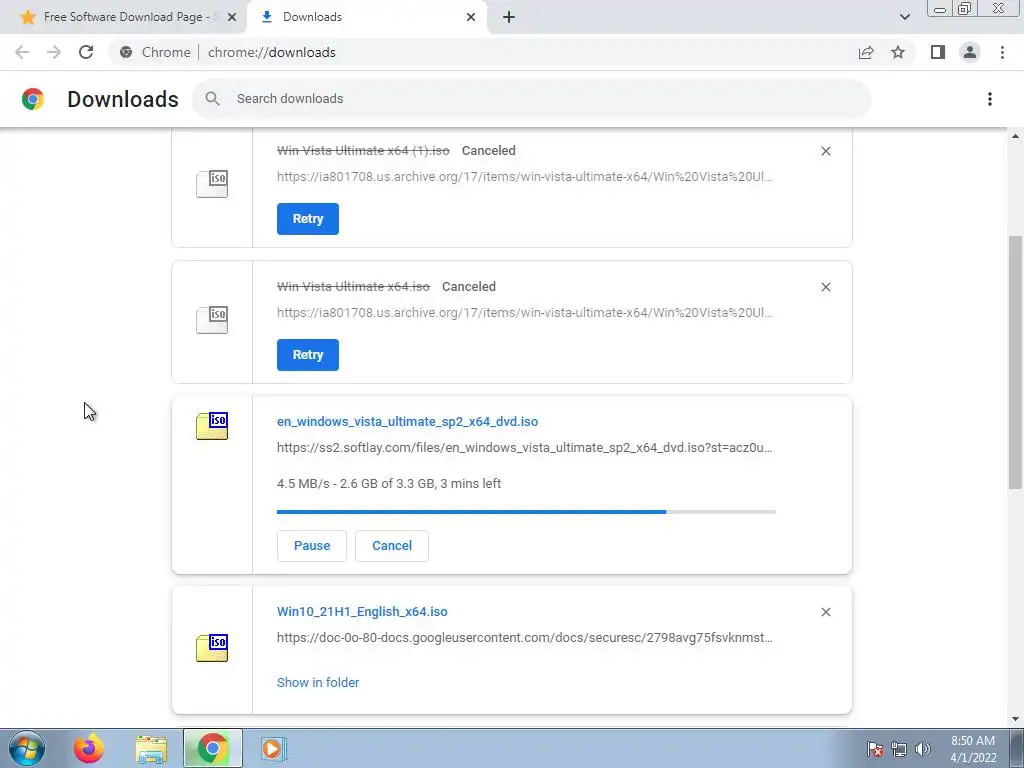1024x768 pixels.
Task: Click the scrollbar up arrow
Action: pyautogui.click(x=1015, y=136)
